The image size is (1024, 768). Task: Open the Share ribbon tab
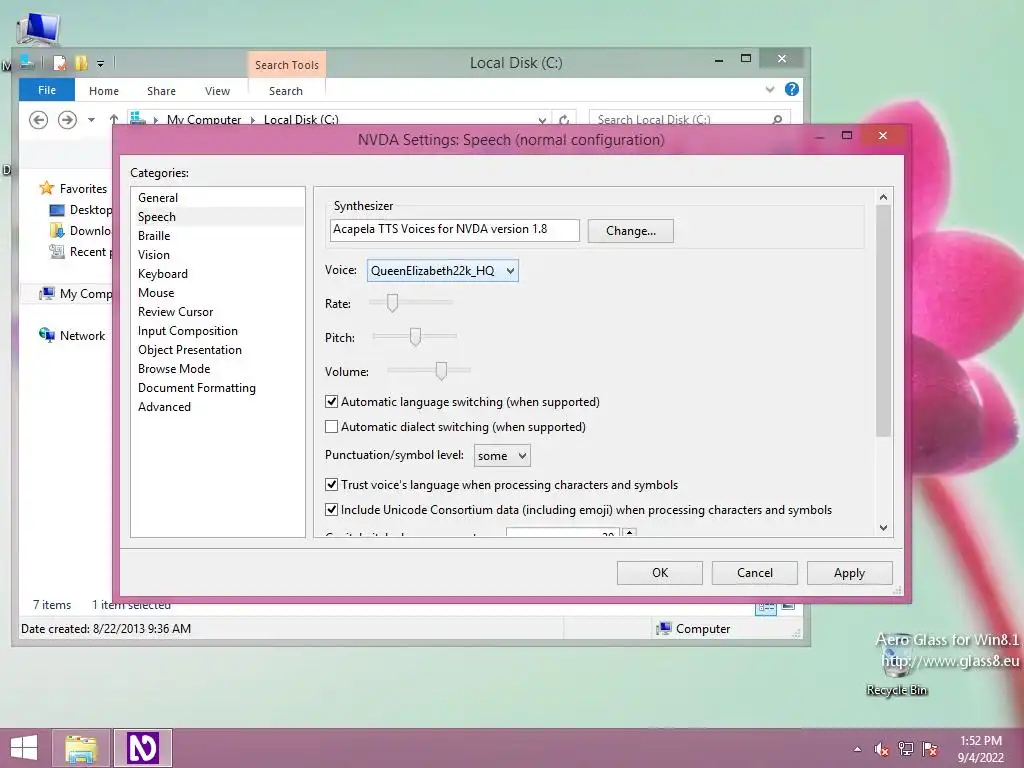coord(161,91)
